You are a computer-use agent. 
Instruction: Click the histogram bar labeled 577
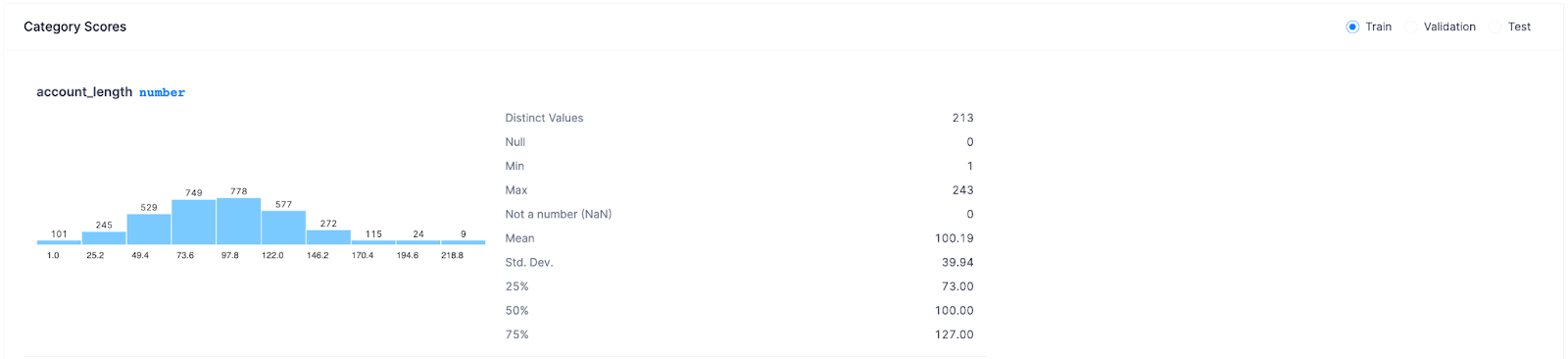[283, 228]
